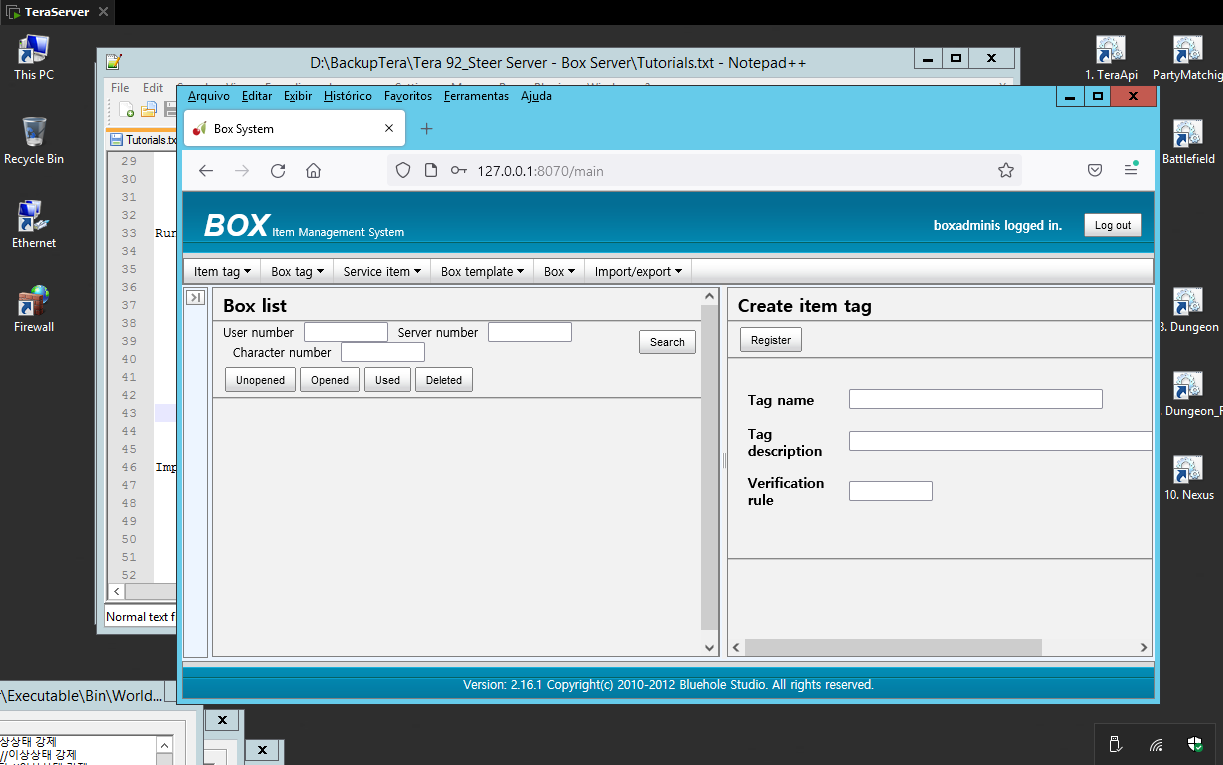Focus the User number input field
Image resolution: width=1223 pixels, height=765 pixels.
tap(346, 332)
